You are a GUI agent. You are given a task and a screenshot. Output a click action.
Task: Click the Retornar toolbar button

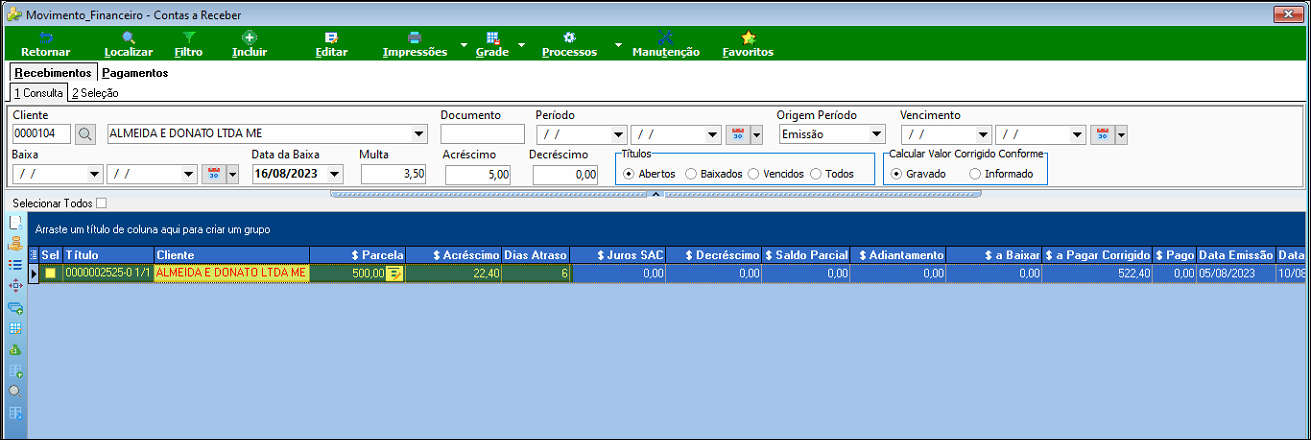(46, 44)
